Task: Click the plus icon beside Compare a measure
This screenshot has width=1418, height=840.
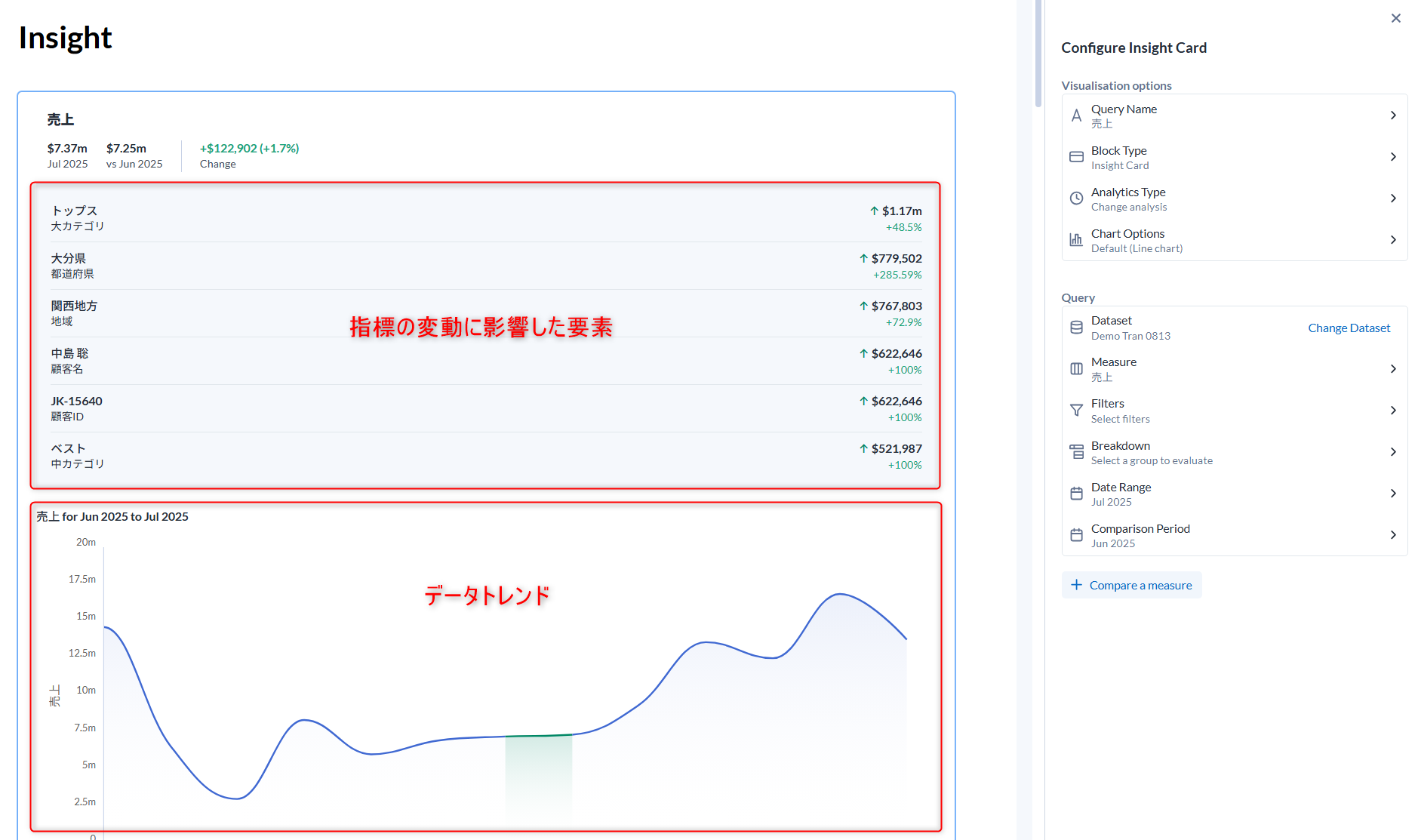Action: point(1076,585)
